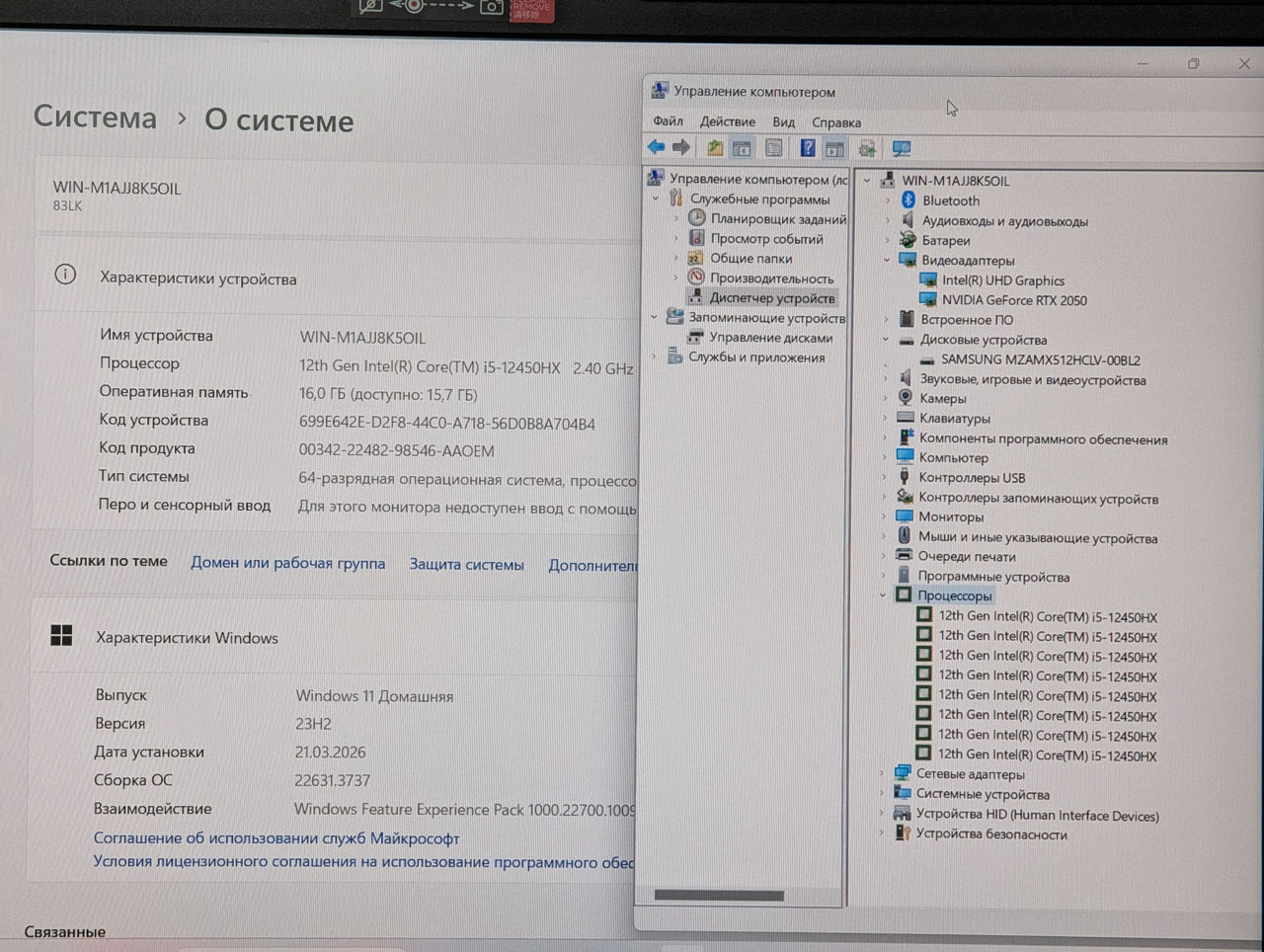The image size is (1264, 952).
Task: Click the Контроллеры USB plug icon
Action: pos(905,477)
